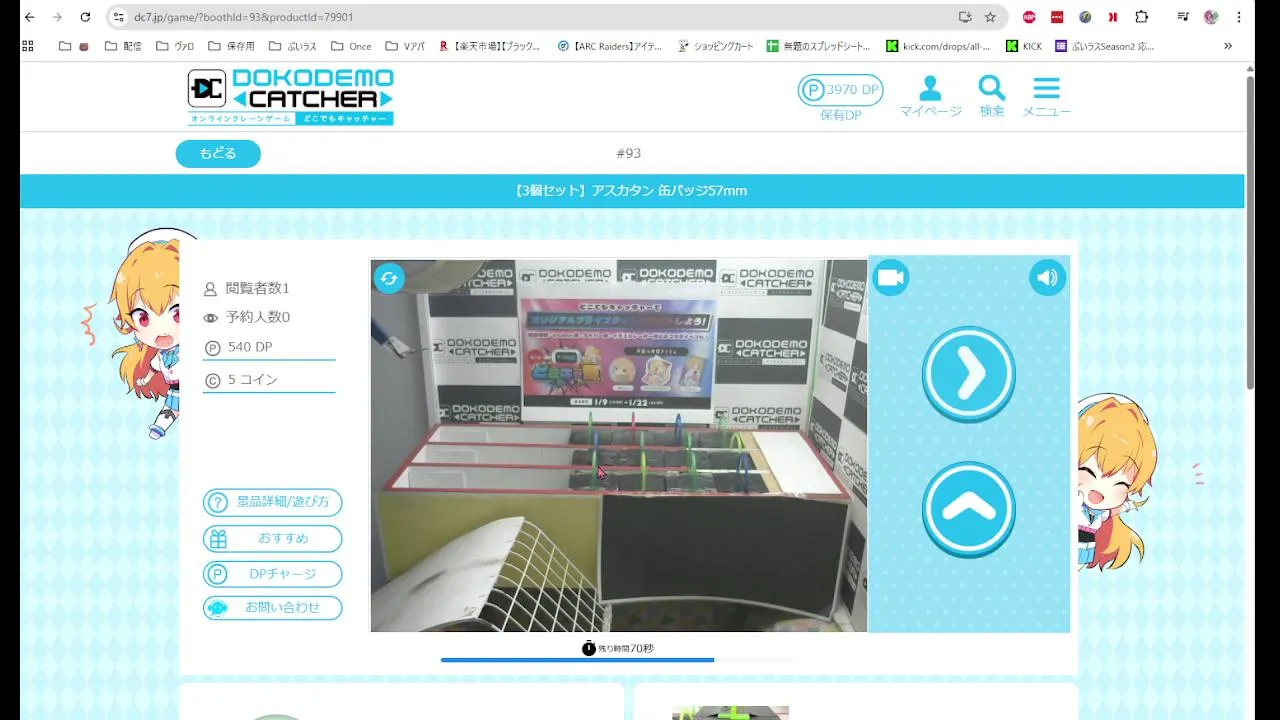1280x720 pixels.
Task: Click the もどる back button
Action: (218, 154)
